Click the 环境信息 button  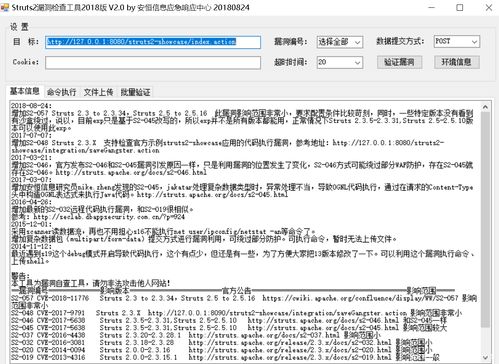457,62
